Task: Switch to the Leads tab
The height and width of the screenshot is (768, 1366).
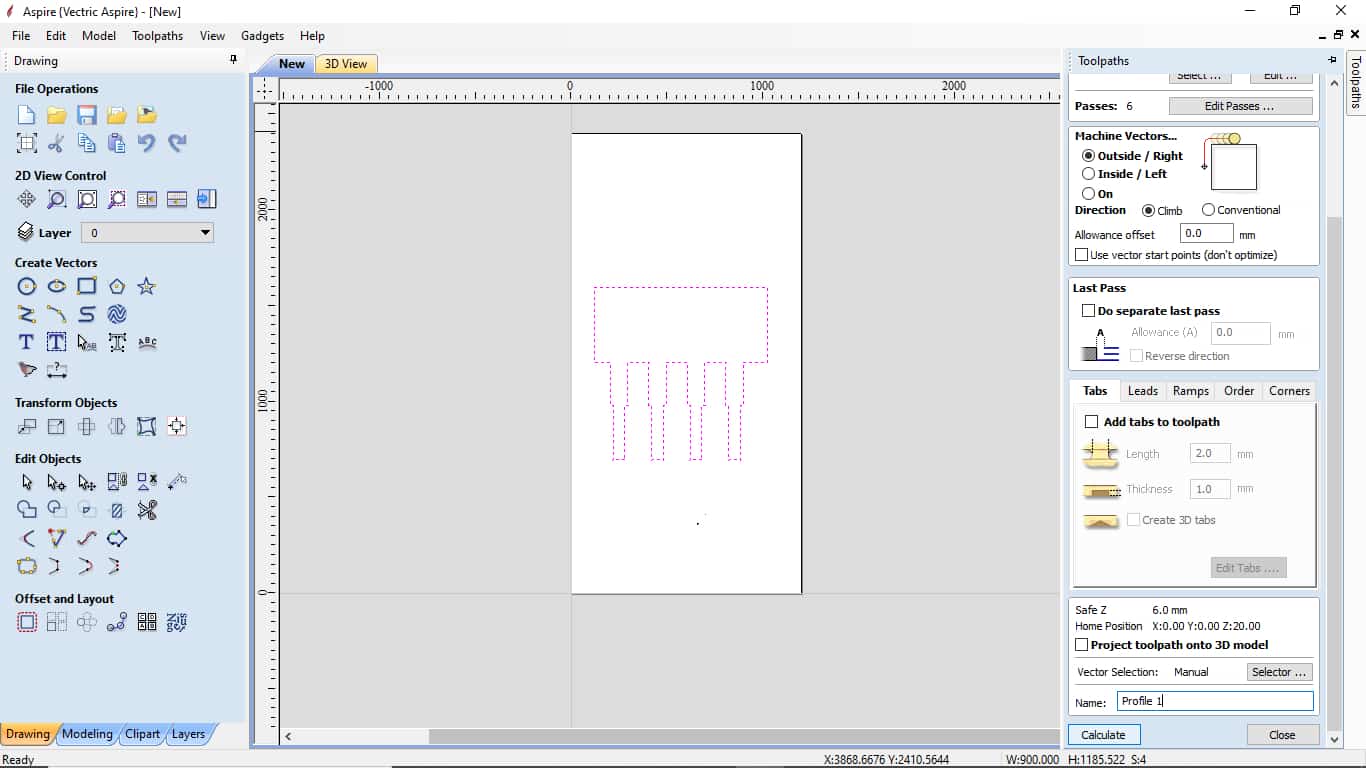Action: [x=1142, y=391]
